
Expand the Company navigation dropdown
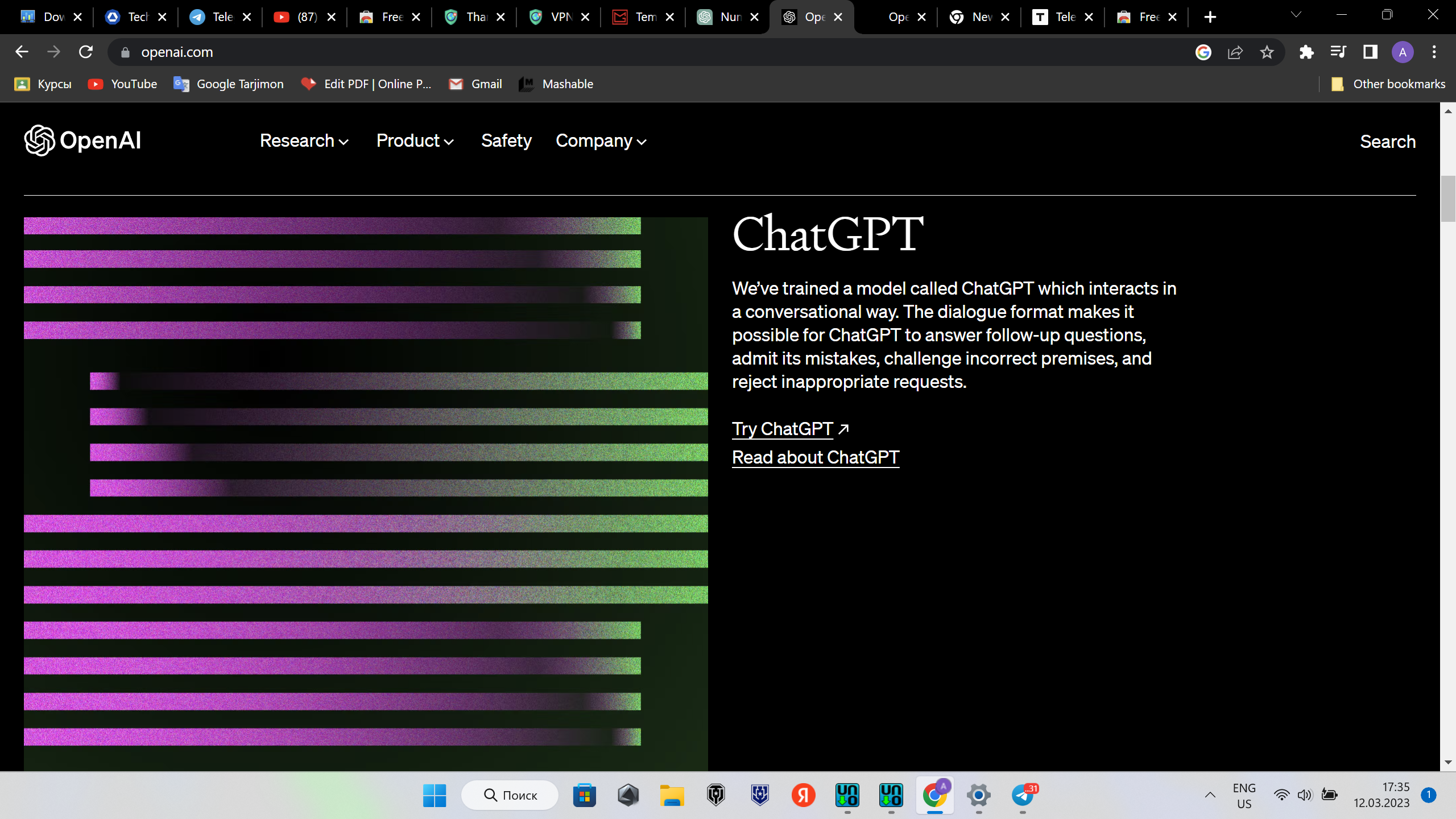(600, 140)
